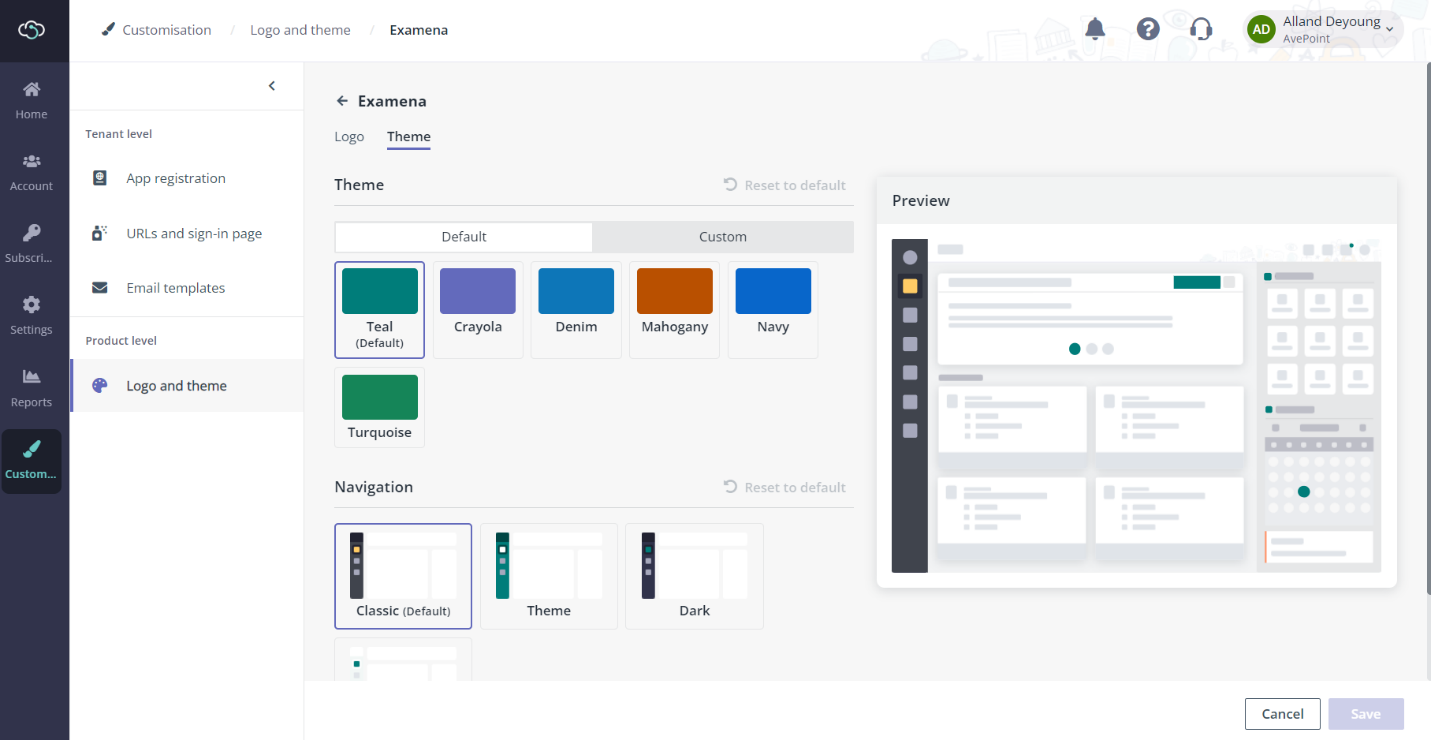Select Theme navigation style
Screen dimensions: 1431x740
pyautogui.click(x=549, y=576)
